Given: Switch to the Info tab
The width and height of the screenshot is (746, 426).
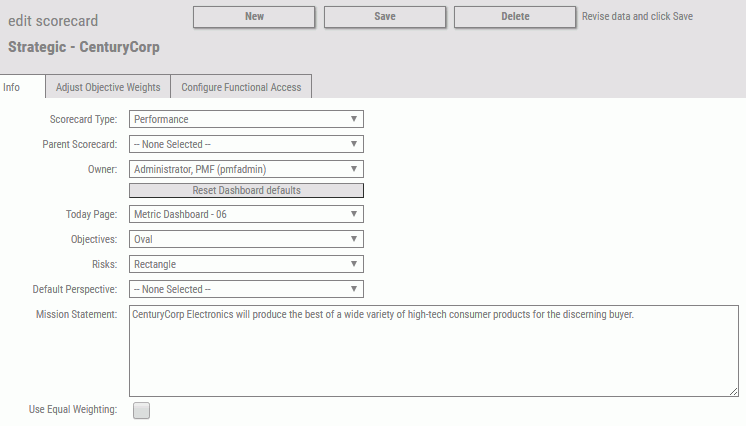Looking at the screenshot, I should tap(22, 87).
